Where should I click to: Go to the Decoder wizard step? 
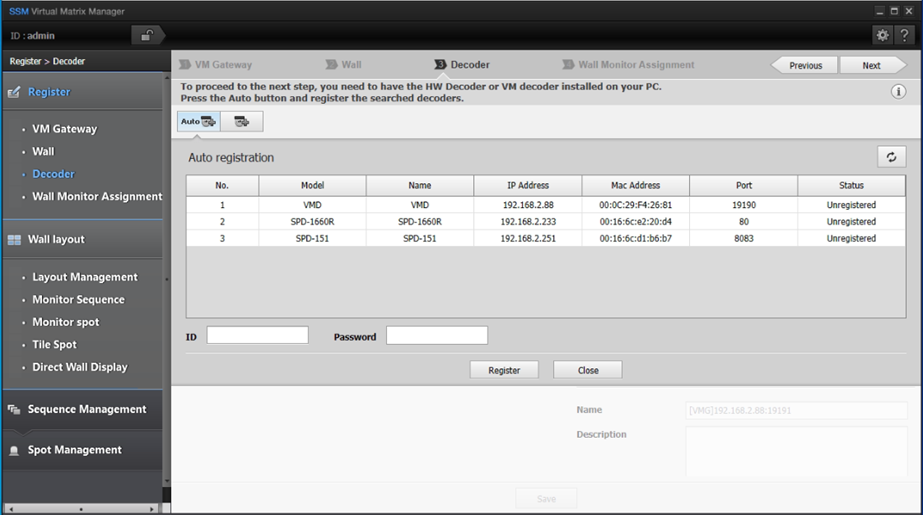pyautogui.click(x=462, y=65)
